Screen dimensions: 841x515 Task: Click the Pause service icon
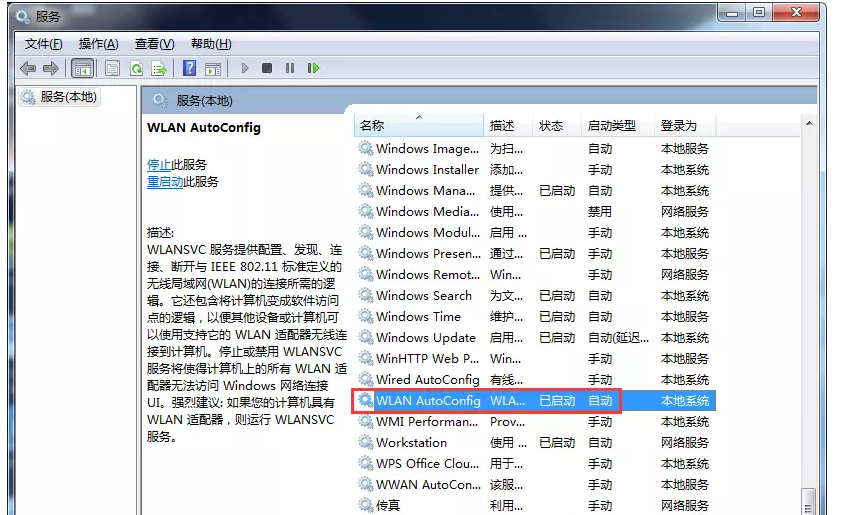click(290, 68)
